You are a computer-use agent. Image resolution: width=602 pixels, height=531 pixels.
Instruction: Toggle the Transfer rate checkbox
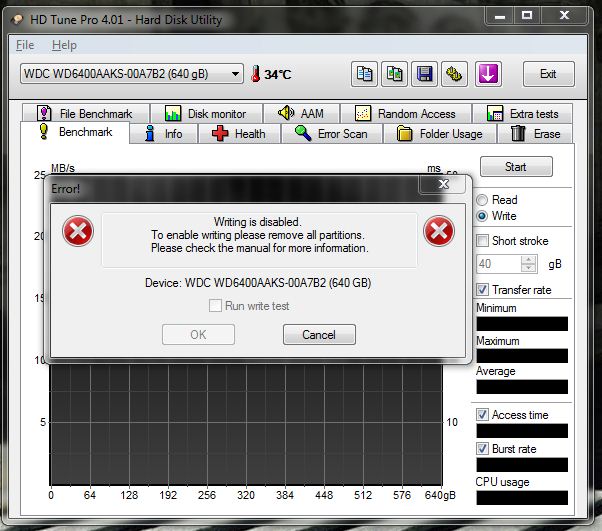[482, 289]
